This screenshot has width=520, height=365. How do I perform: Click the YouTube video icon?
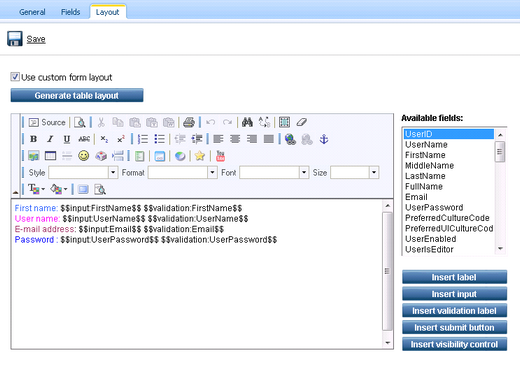[x=220, y=156]
